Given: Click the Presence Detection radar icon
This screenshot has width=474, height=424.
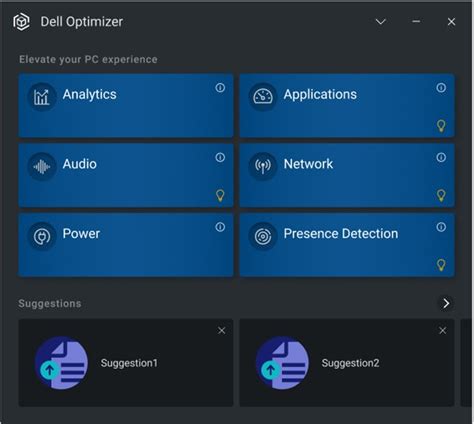Looking at the screenshot, I should pyautogui.click(x=263, y=236).
